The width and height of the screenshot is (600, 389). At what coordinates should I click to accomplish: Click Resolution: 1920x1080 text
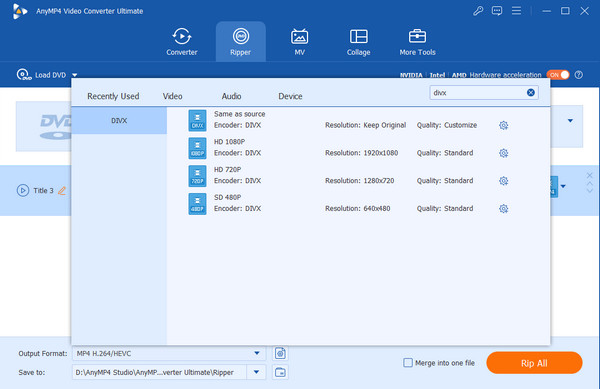pos(362,153)
